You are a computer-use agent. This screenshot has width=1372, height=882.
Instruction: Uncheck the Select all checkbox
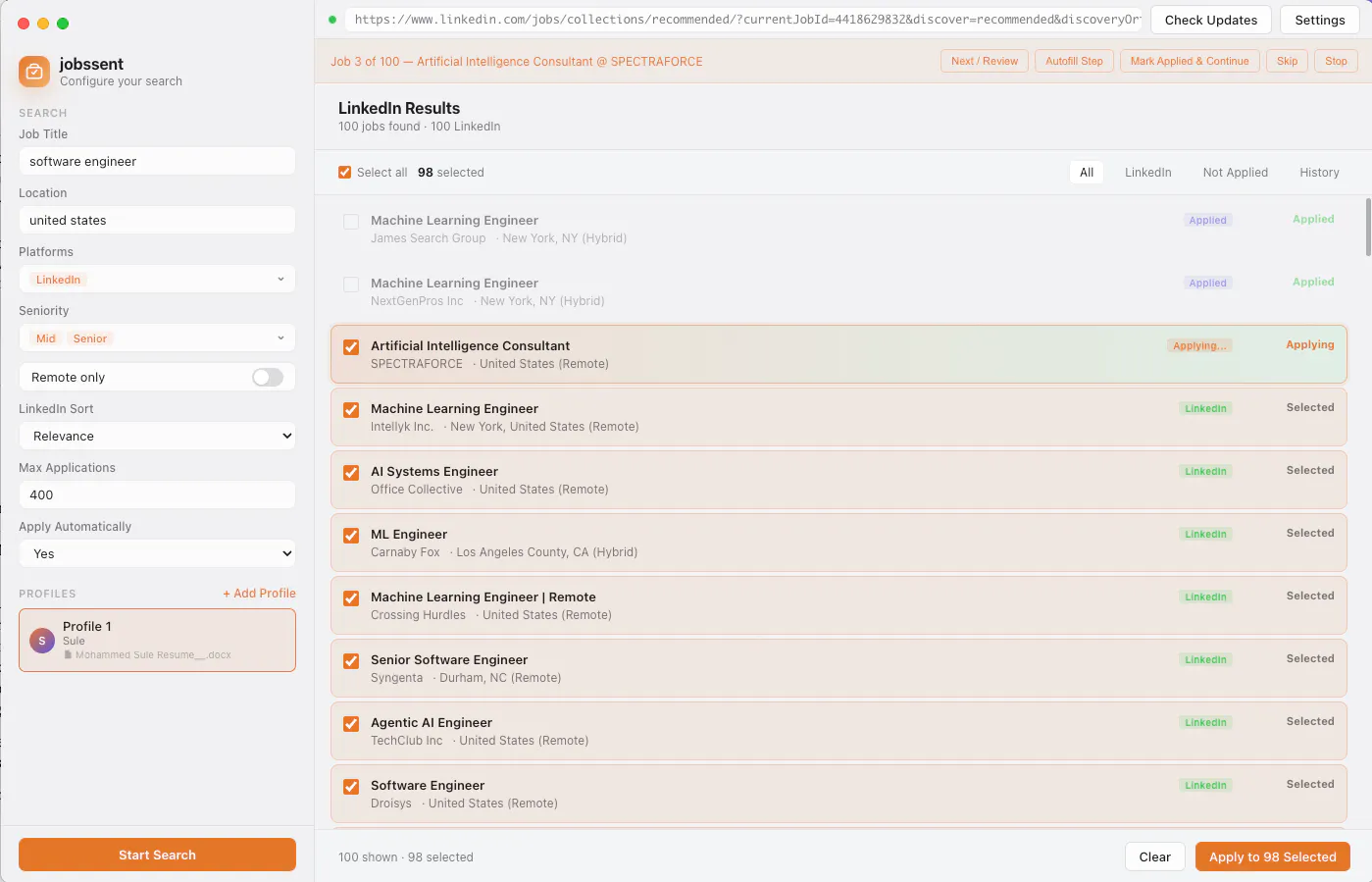tap(344, 172)
